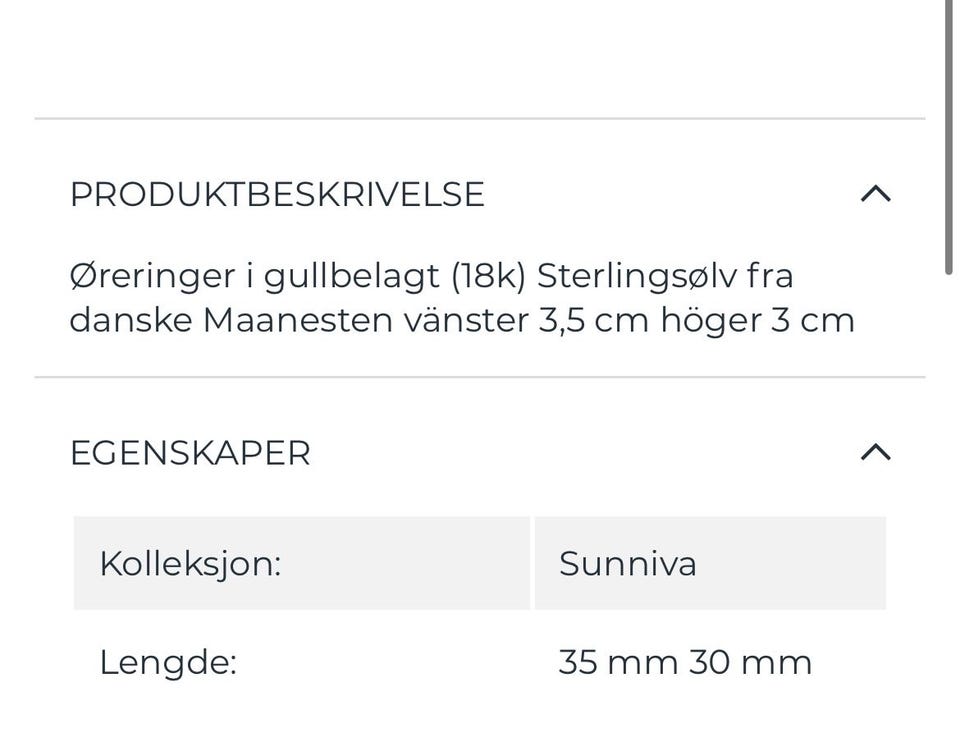This screenshot has width=960, height=742.
Task: Click the divider line above PRODUKTBESKRIVELSE
Action: pyautogui.click(x=480, y=118)
